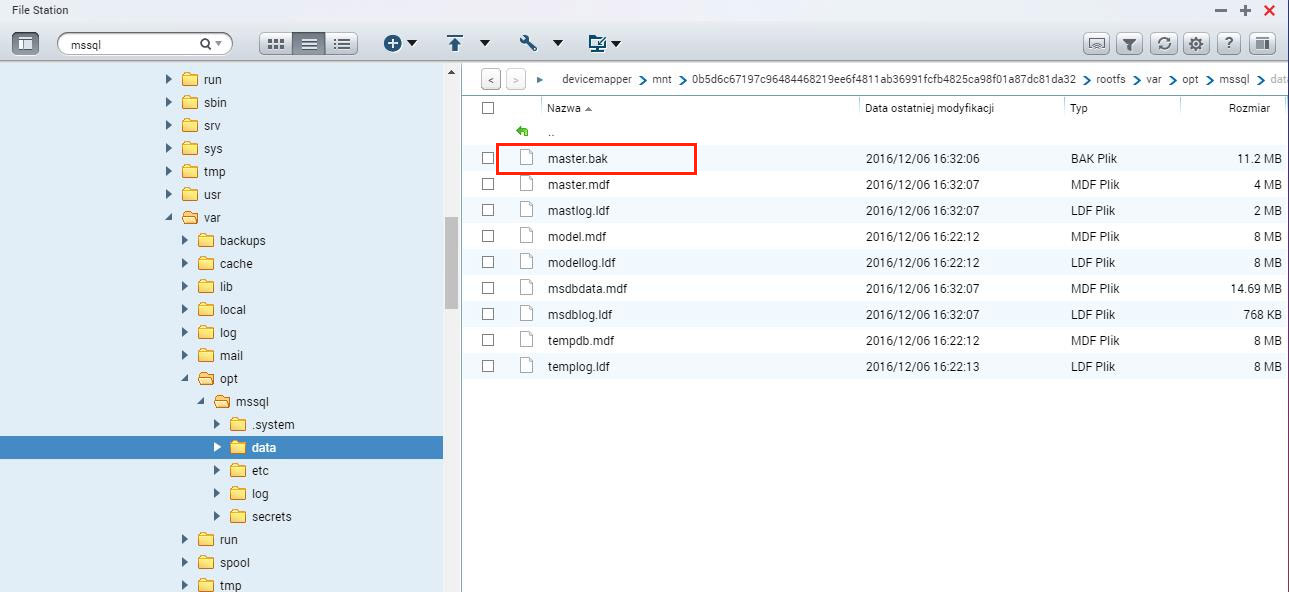Click the tempdb.mdf file icon
1289x592 pixels.
tap(527, 340)
